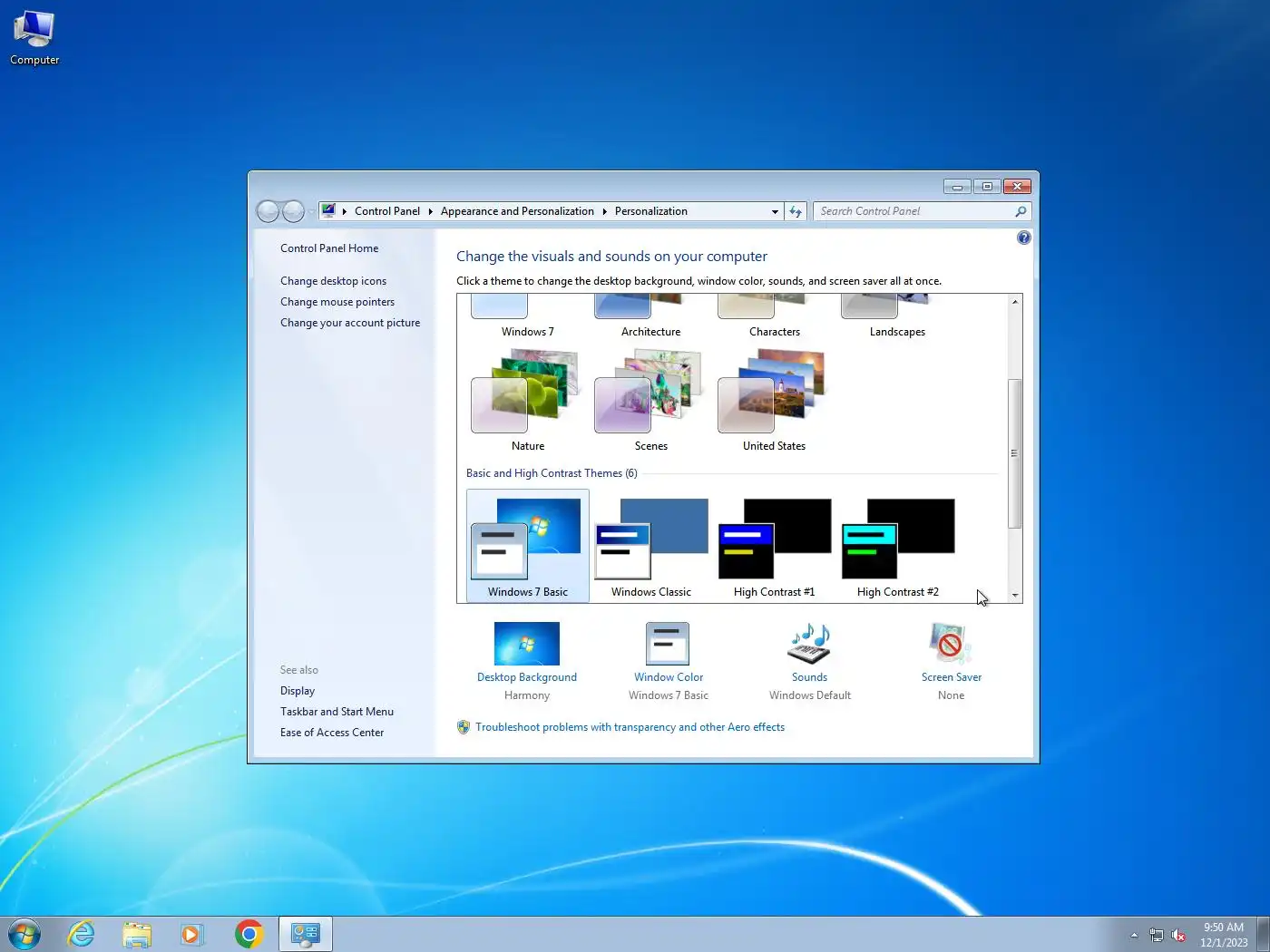Click the shield icon beside Troubleshoot link

pyautogui.click(x=464, y=727)
